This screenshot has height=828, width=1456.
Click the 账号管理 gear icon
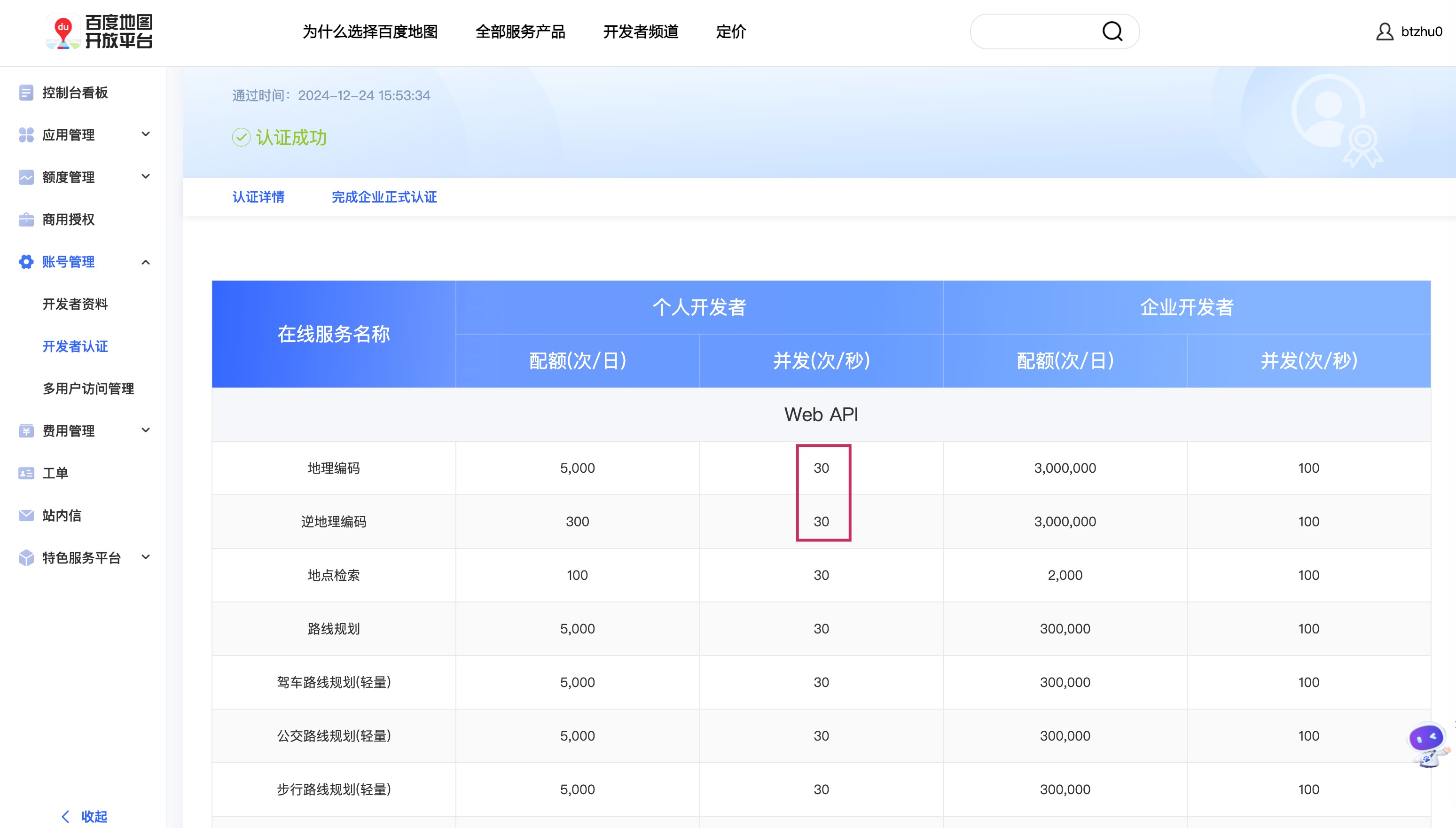point(25,262)
